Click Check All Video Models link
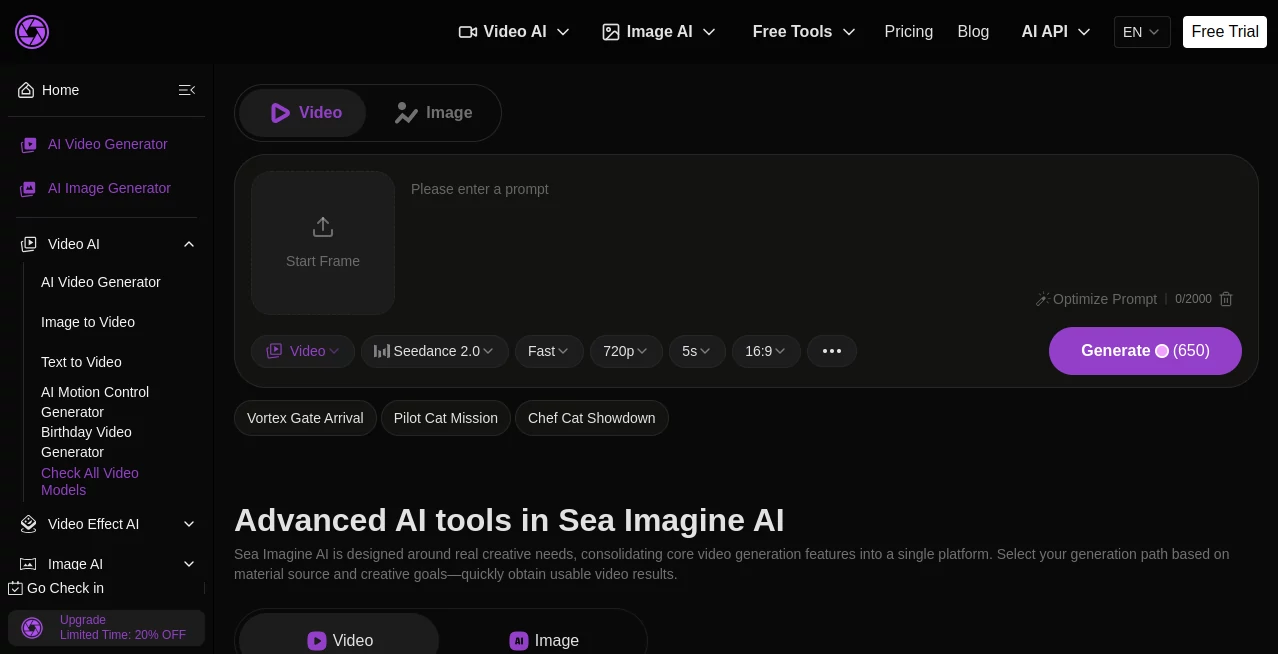 (90, 481)
